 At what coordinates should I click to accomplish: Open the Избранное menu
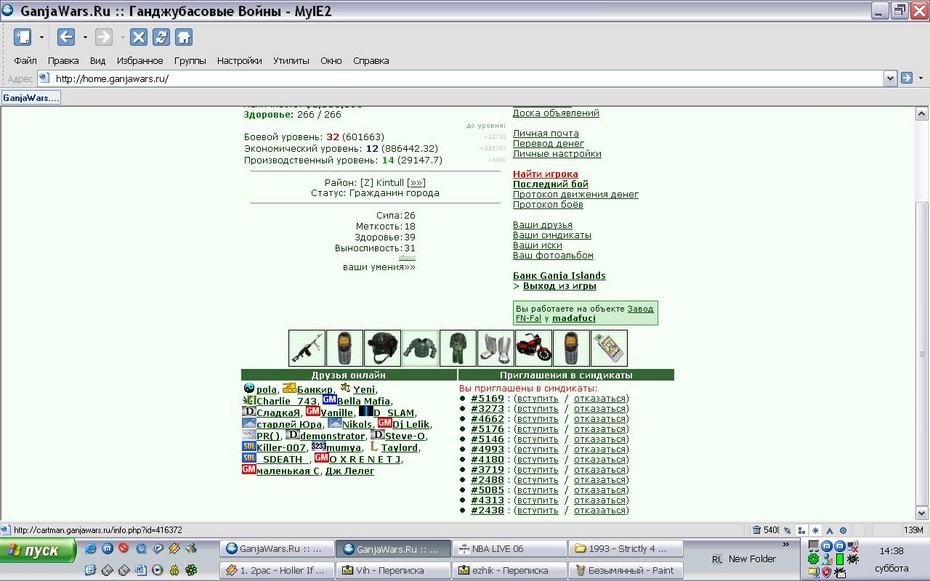[x=140, y=60]
